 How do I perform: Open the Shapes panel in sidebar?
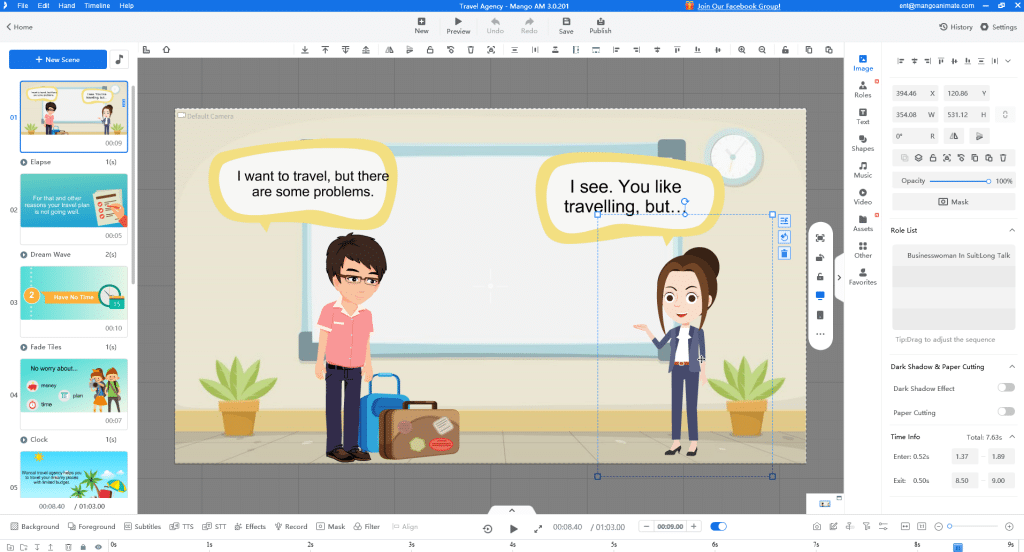(x=862, y=143)
